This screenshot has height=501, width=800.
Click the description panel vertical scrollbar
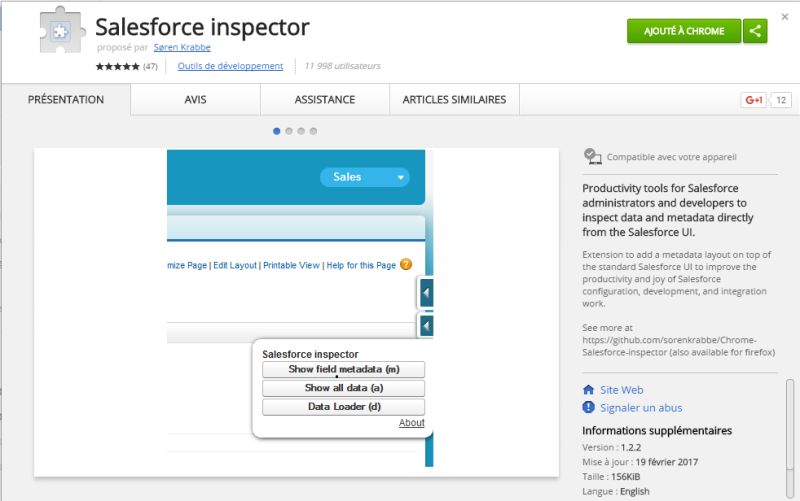click(x=790, y=438)
